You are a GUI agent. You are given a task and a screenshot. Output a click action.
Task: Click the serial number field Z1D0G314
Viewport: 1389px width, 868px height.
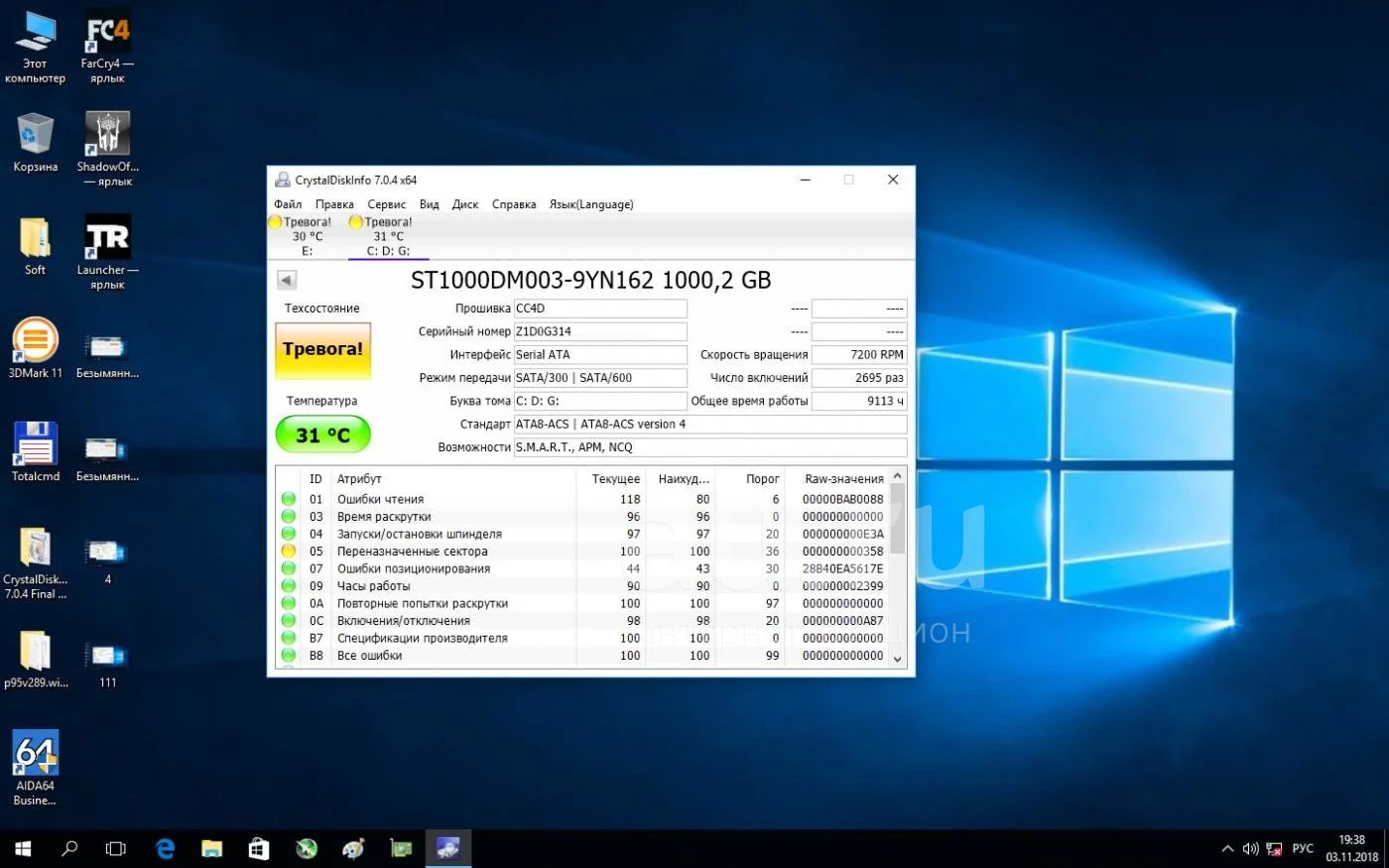point(600,331)
